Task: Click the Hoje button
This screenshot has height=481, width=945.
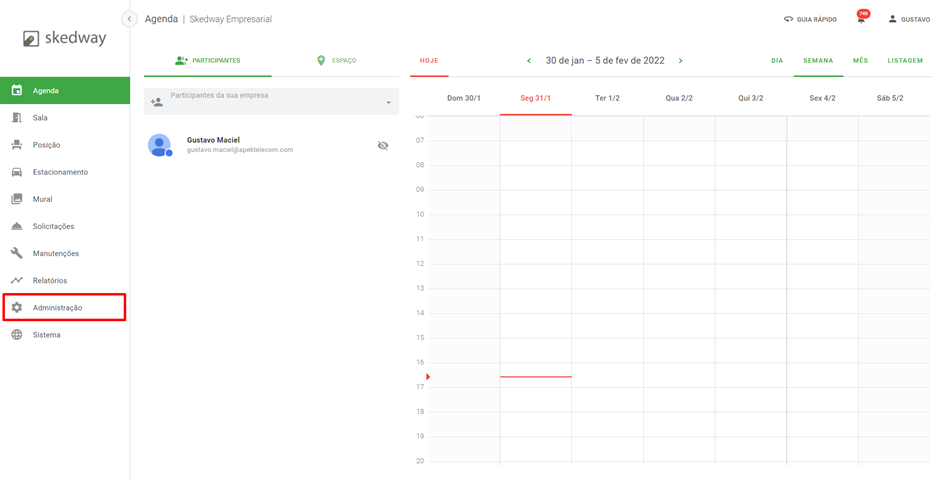Action: pyautogui.click(x=429, y=61)
